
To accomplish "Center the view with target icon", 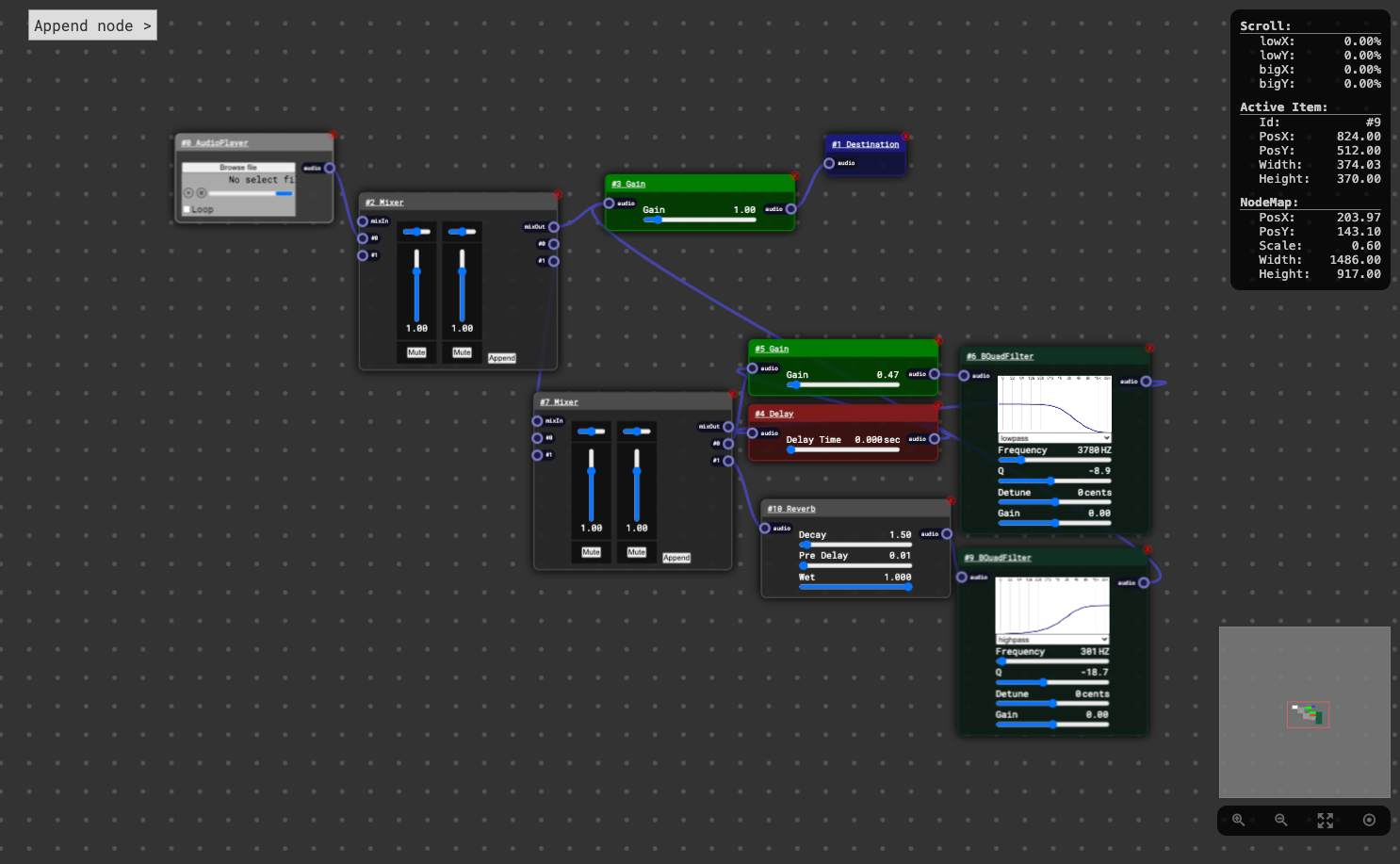I will pos(1369,820).
